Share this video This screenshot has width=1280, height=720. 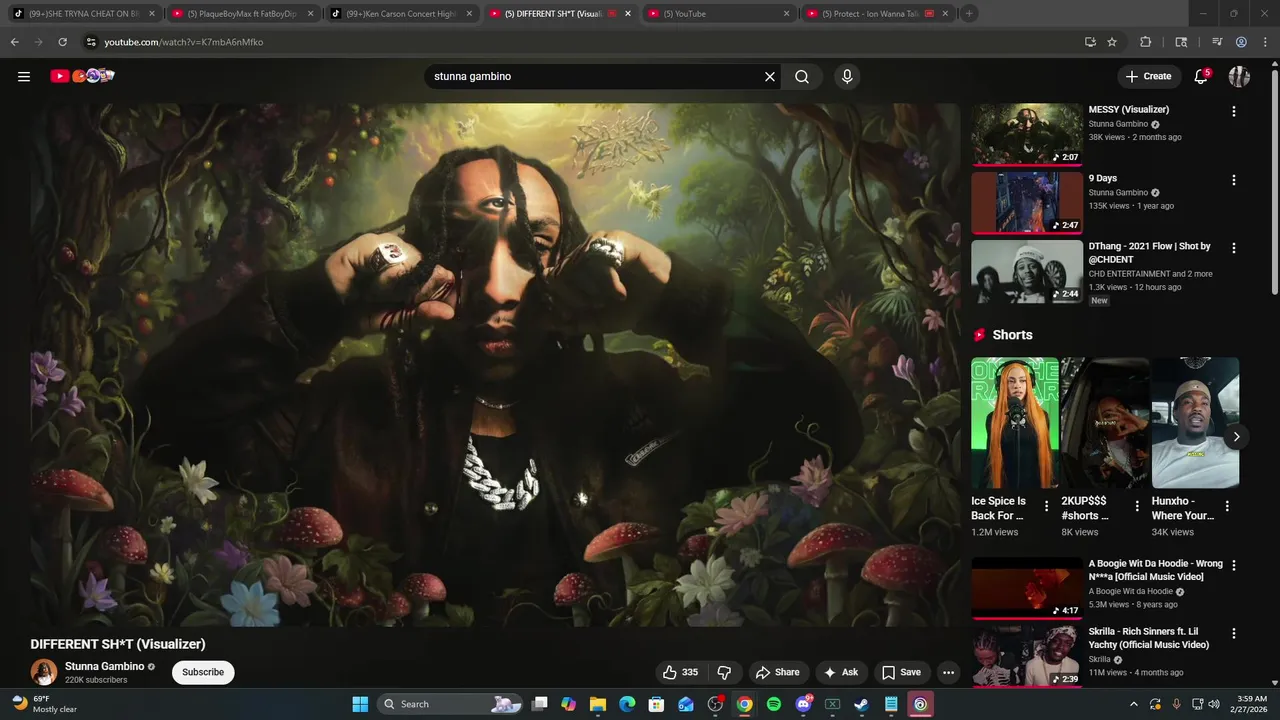(x=777, y=672)
